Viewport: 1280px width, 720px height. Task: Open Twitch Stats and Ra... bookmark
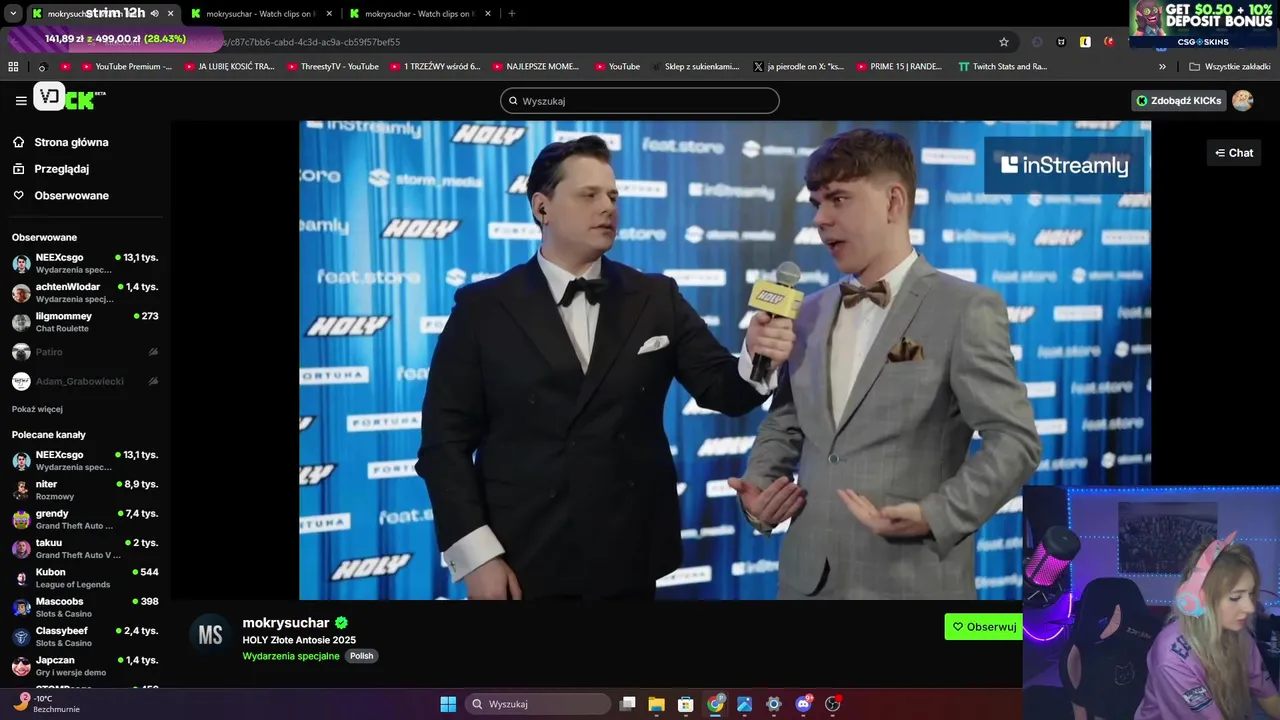click(x=1002, y=67)
